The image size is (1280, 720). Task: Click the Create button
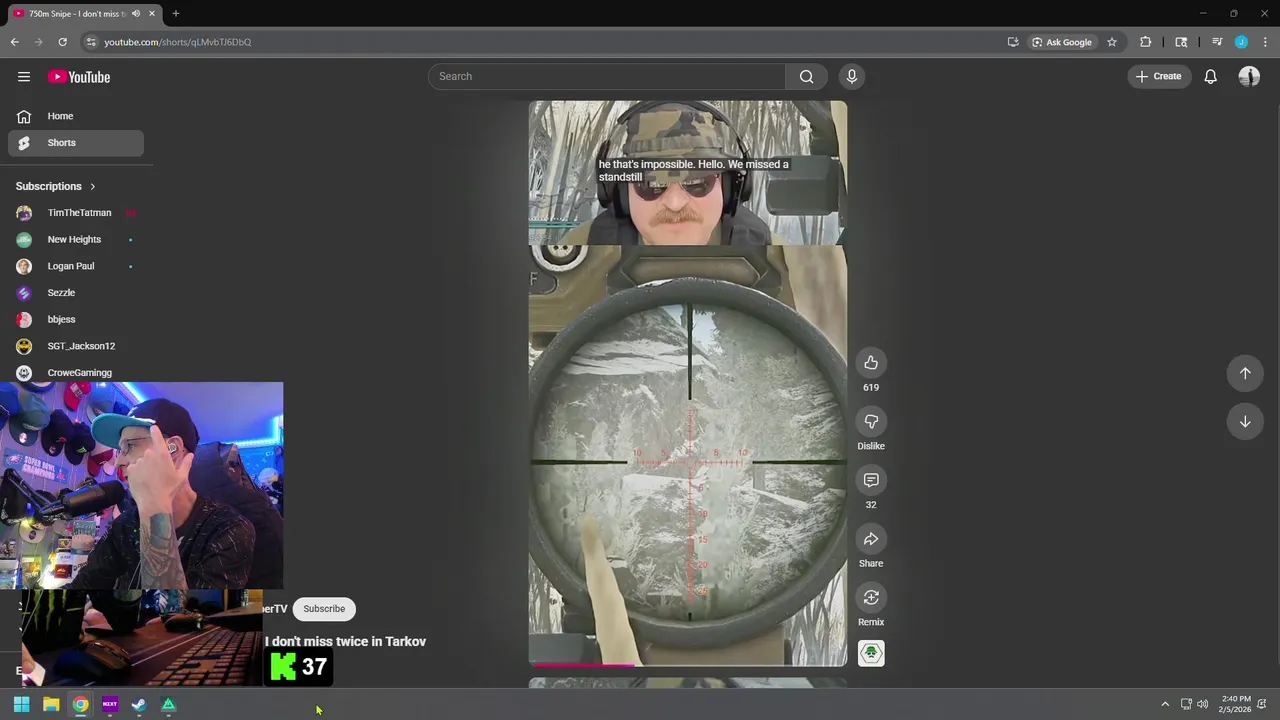[x=1159, y=77]
